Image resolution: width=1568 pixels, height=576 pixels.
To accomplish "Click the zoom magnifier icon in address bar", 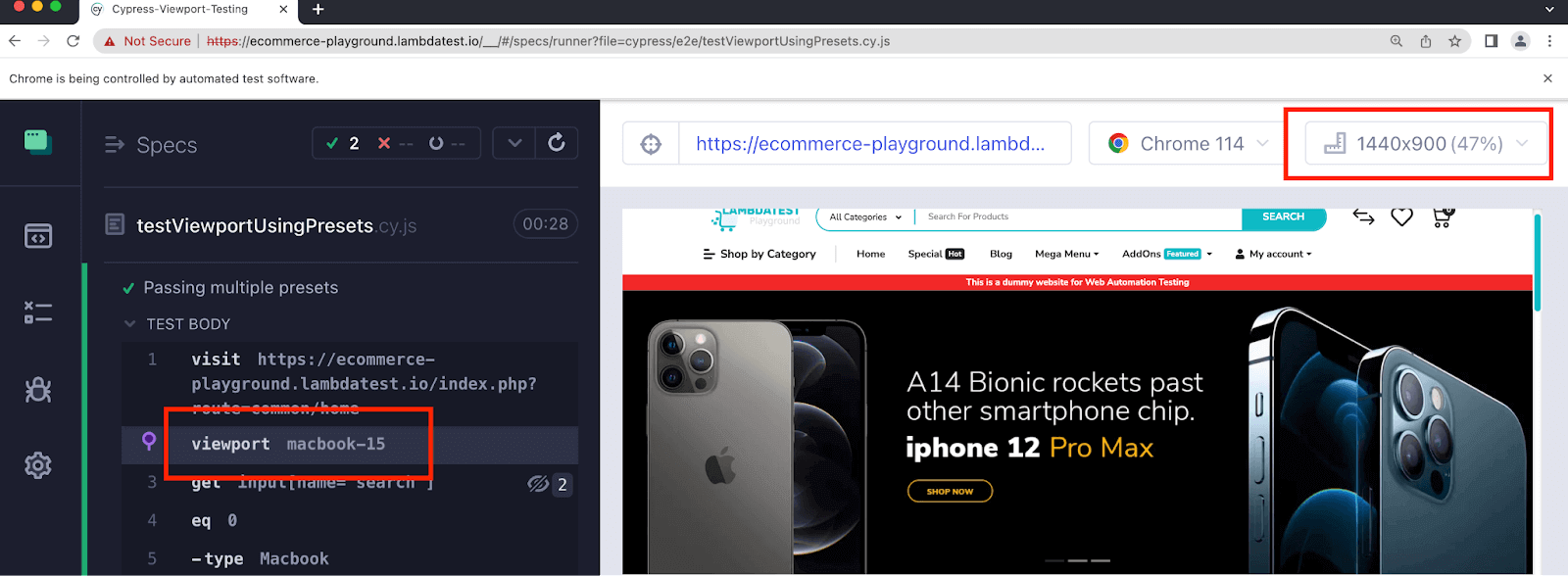I will [x=1396, y=41].
